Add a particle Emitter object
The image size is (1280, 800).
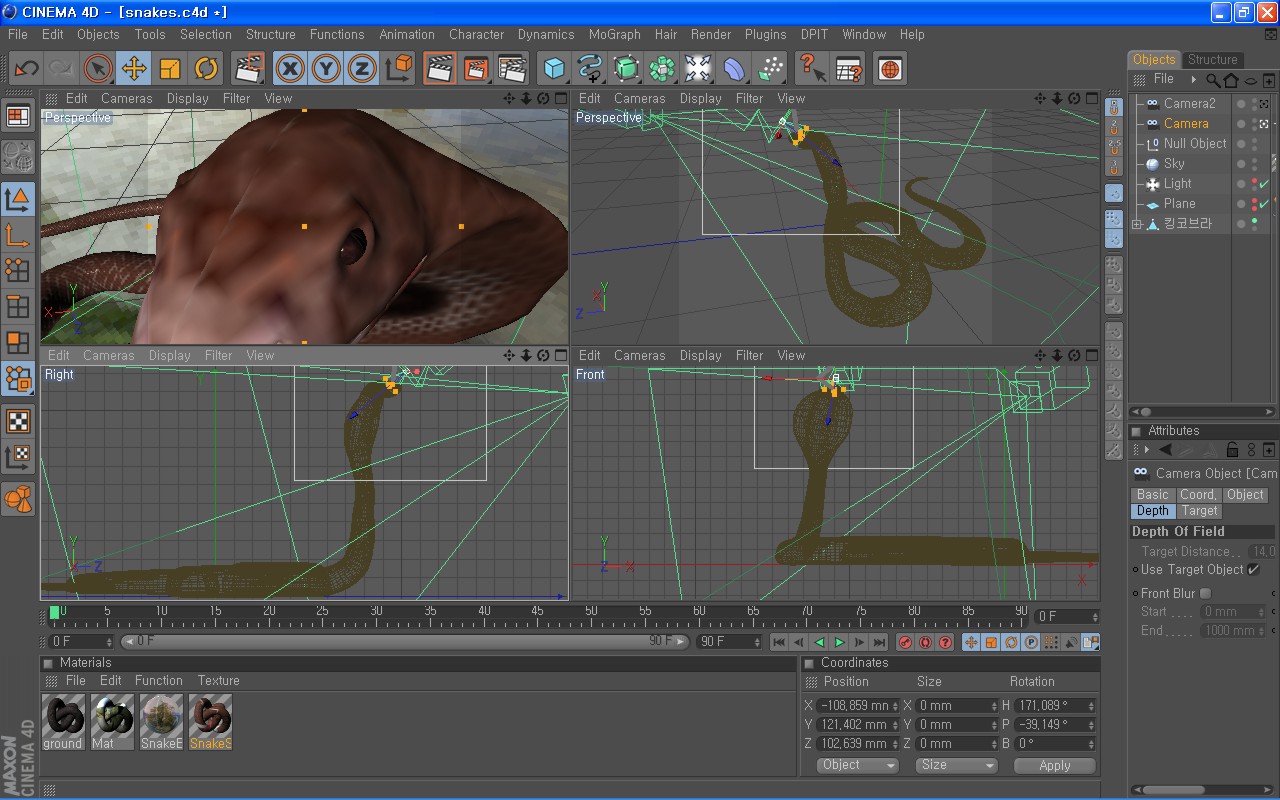[770, 69]
